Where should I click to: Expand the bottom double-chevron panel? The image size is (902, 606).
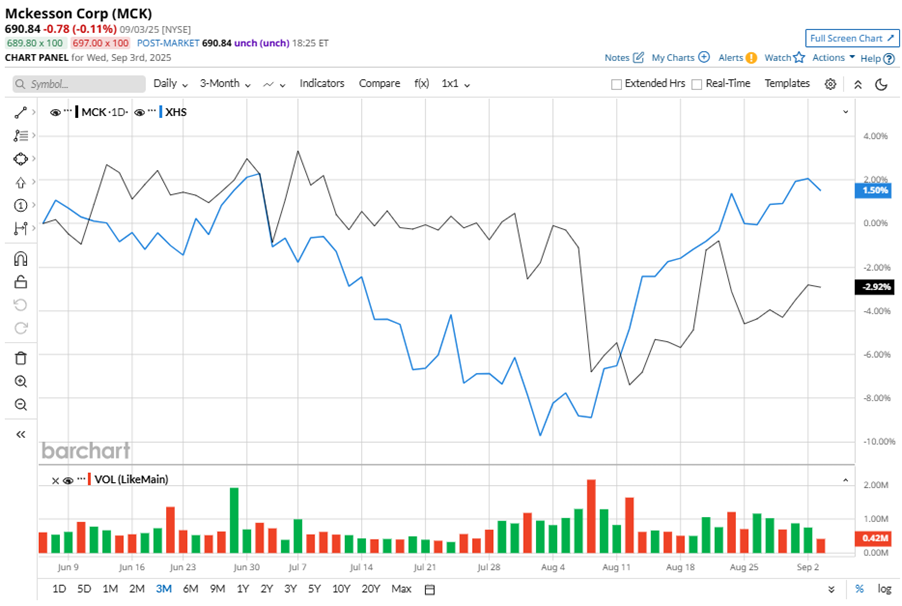(831, 589)
